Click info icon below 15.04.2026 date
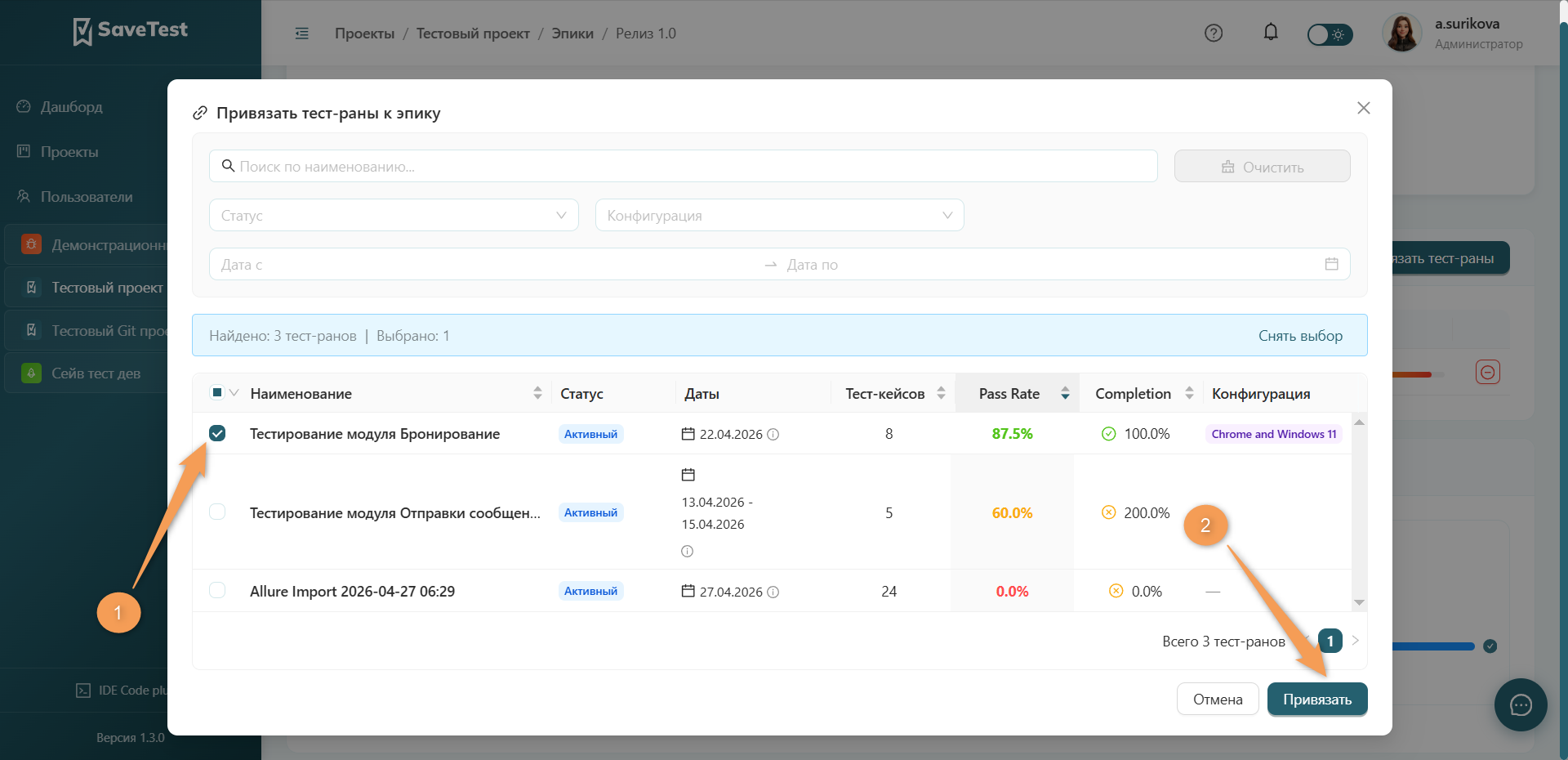 [687, 551]
